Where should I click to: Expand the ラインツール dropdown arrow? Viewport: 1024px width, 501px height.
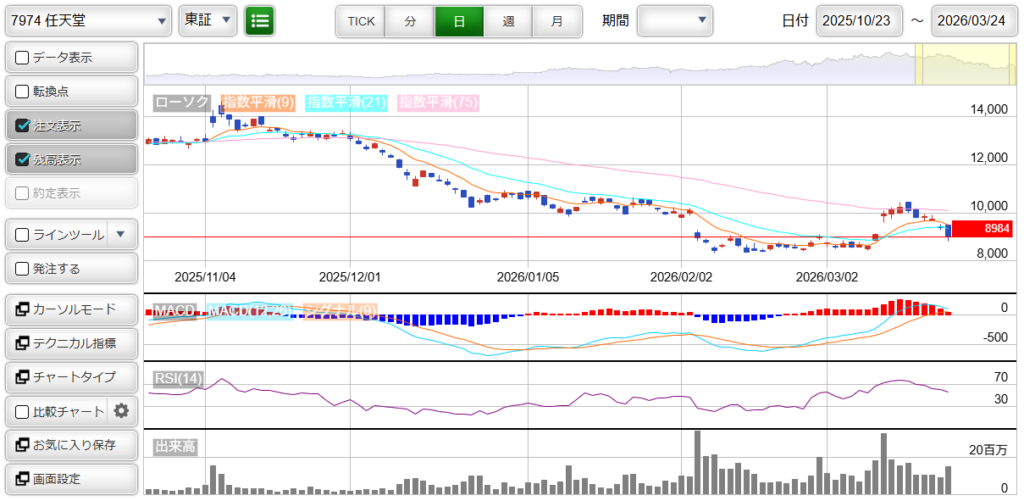click(120, 235)
